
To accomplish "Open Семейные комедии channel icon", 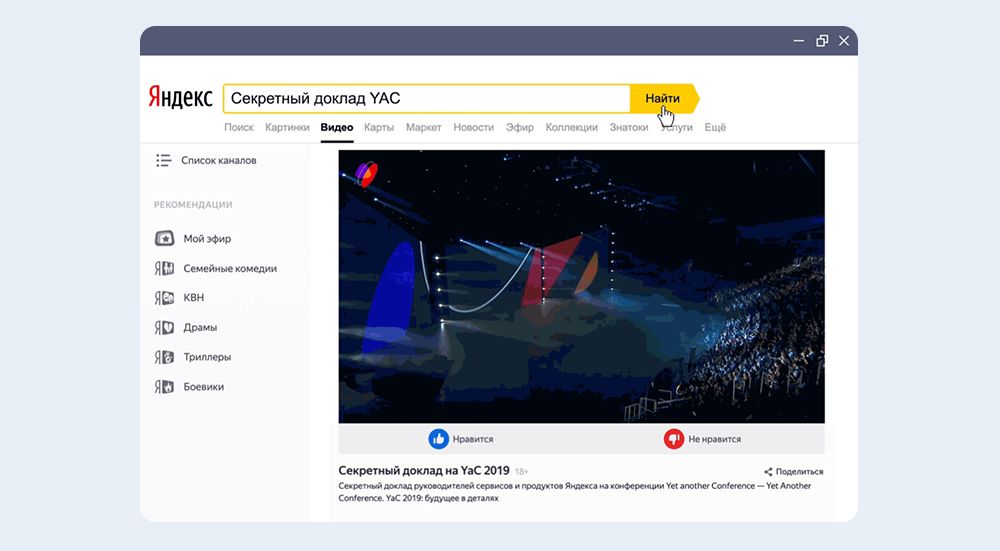I will coord(164,269).
